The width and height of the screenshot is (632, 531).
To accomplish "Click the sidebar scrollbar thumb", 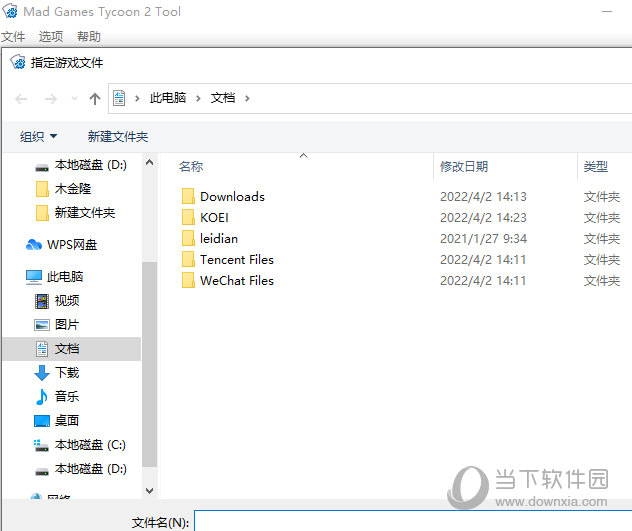I will point(150,364).
